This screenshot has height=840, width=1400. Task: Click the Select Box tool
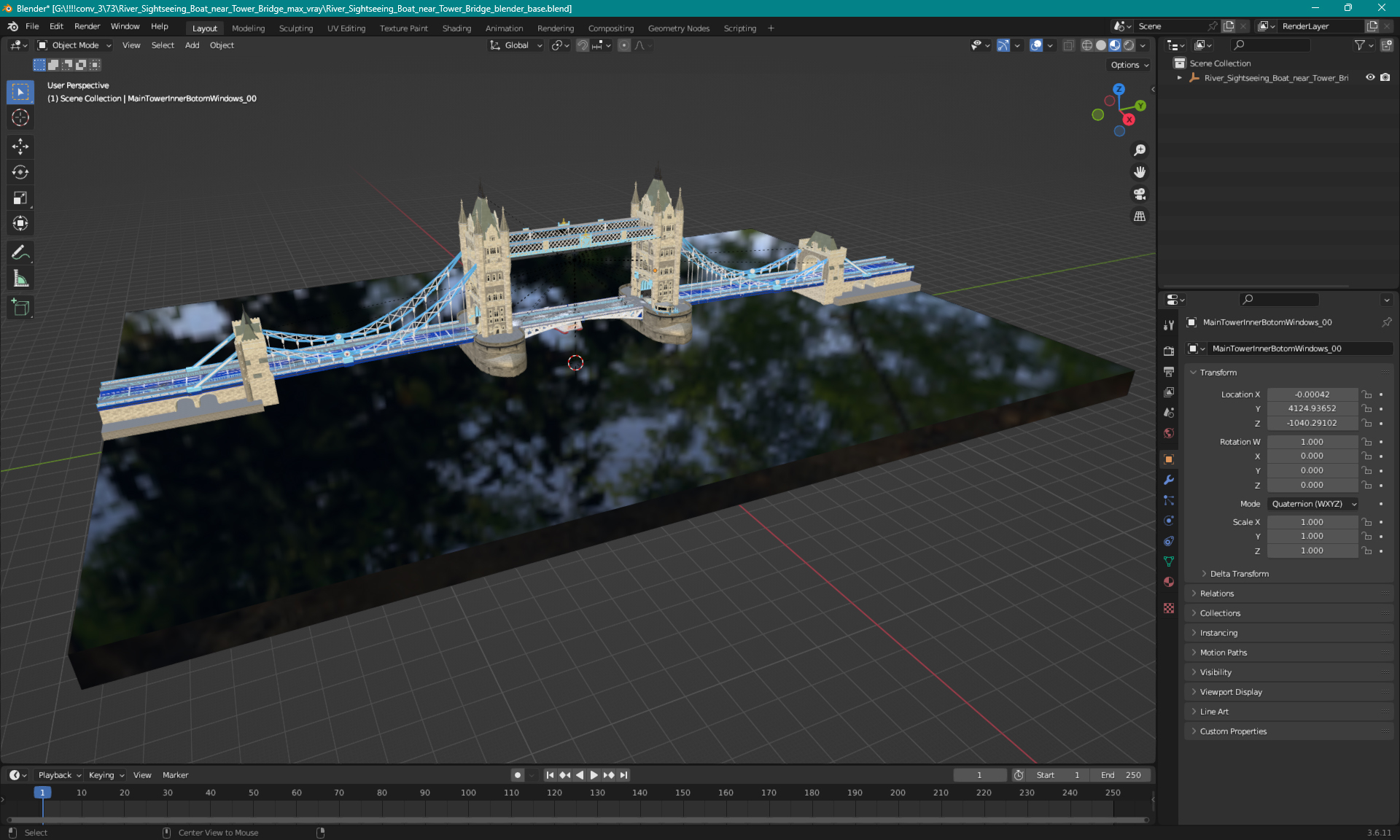tap(20, 92)
